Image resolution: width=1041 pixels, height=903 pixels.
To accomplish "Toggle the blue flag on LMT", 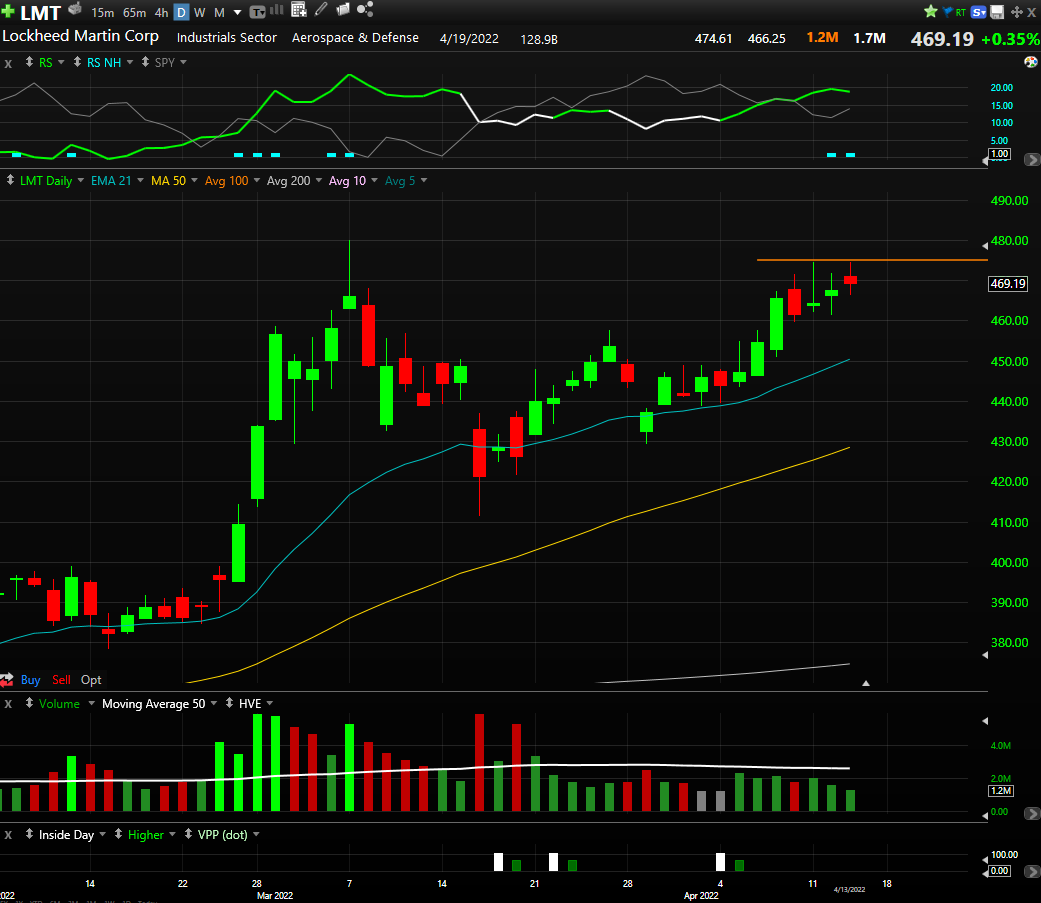I will 947,11.
